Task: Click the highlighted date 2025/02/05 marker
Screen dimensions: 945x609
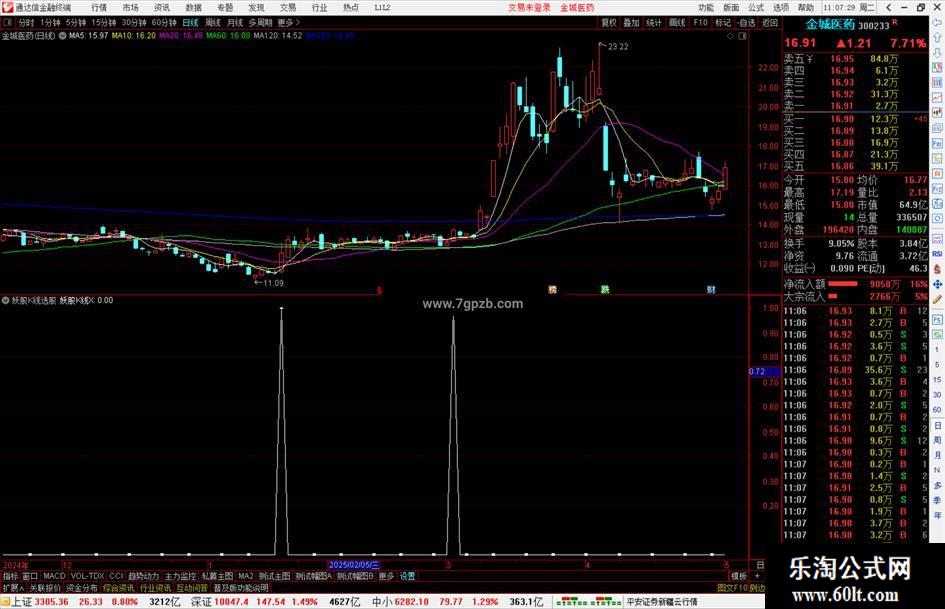Action: (354, 565)
